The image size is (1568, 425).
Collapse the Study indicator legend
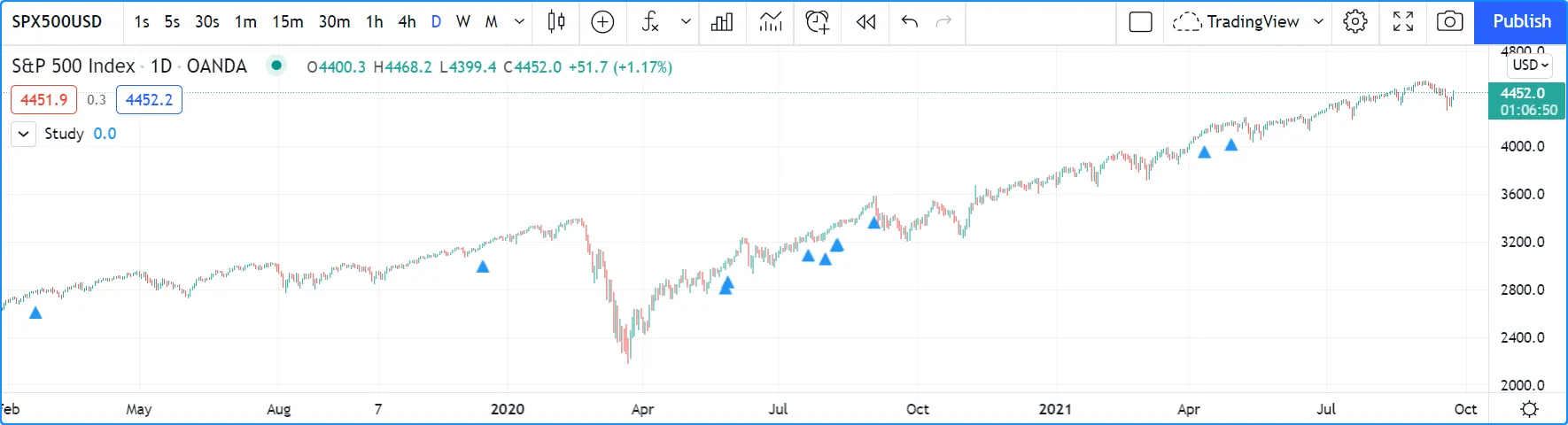coord(24,134)
